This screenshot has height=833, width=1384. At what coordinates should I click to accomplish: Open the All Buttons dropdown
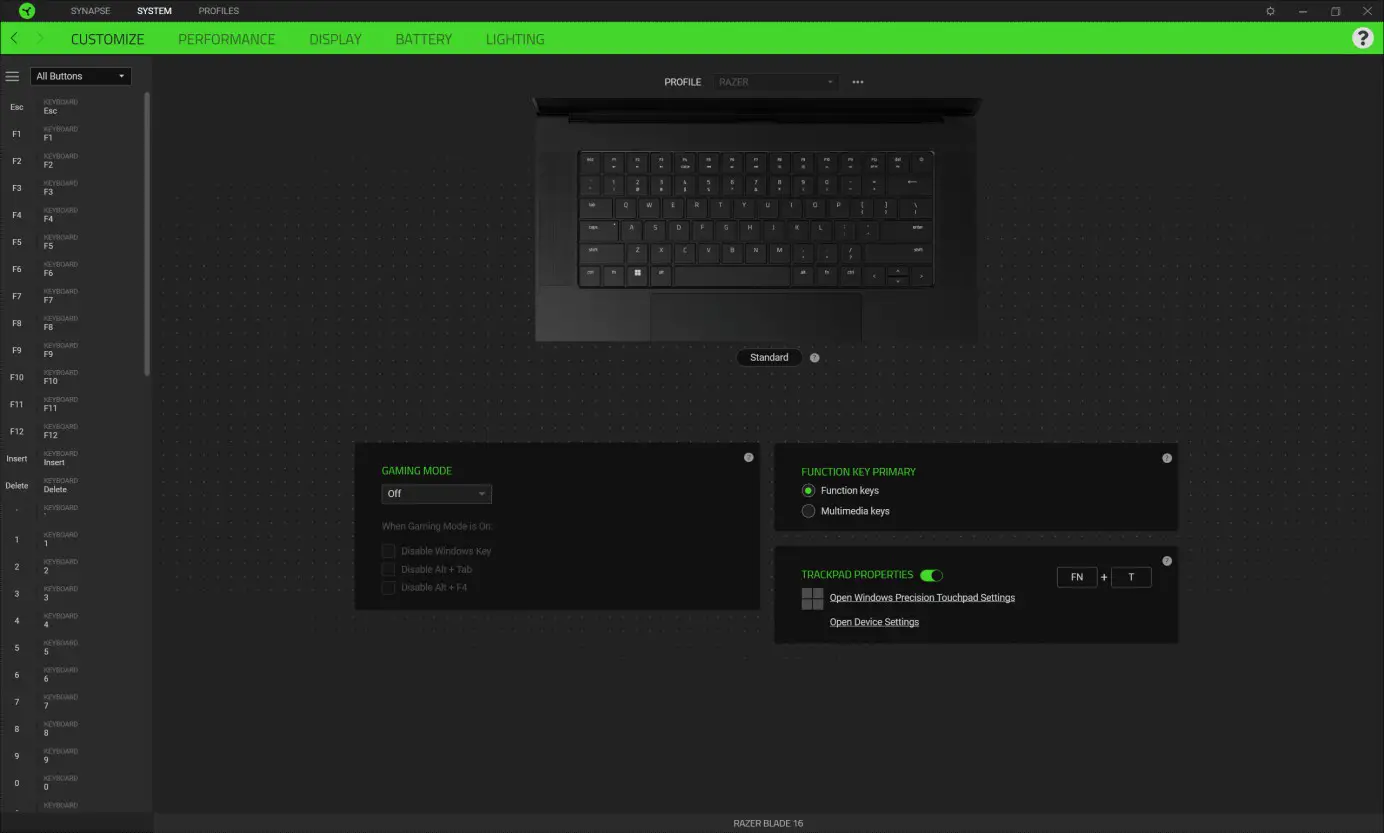point(80,75)
